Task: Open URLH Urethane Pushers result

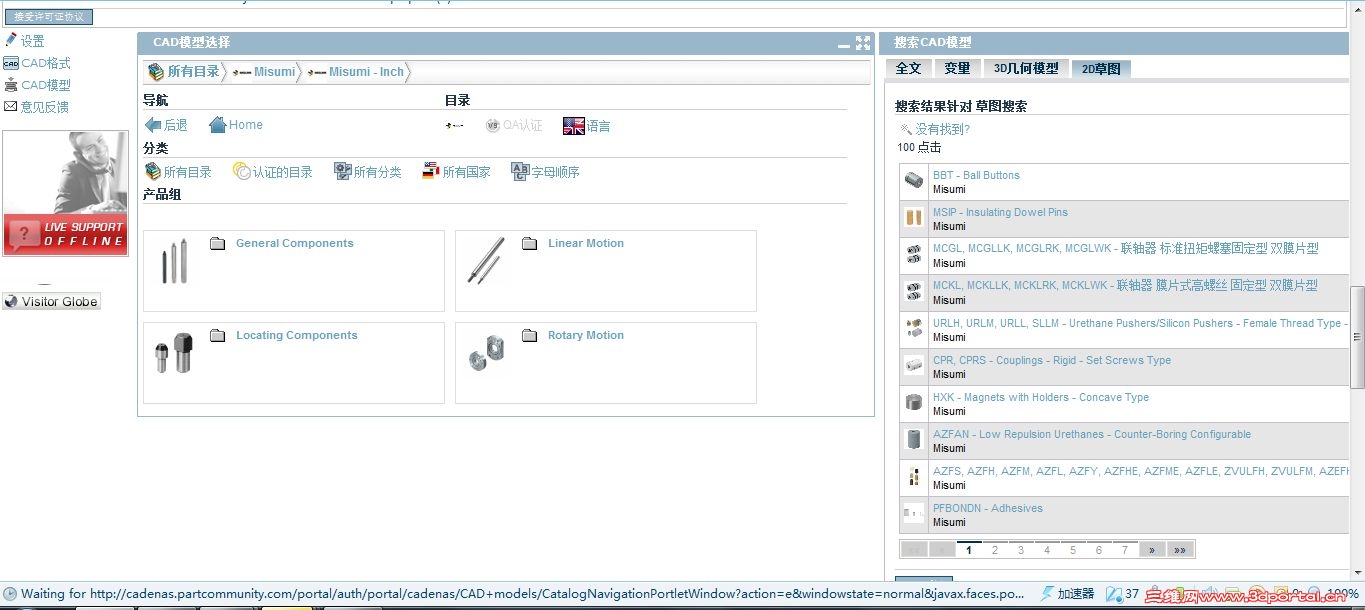Action: click(x=1140, y=323)
